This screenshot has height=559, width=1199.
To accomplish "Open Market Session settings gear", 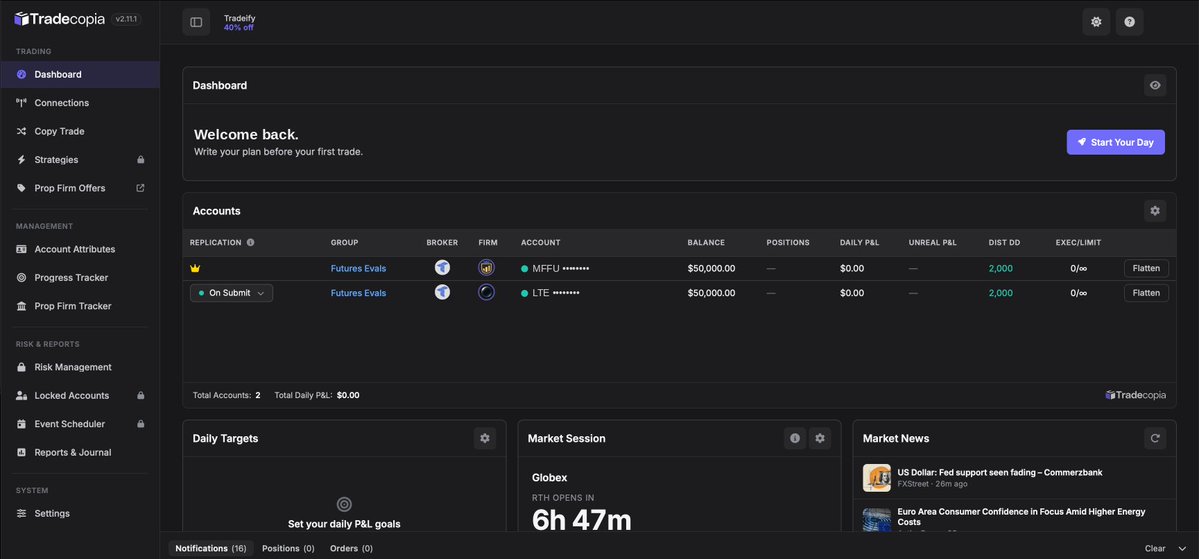I will (x=820, y=438).
